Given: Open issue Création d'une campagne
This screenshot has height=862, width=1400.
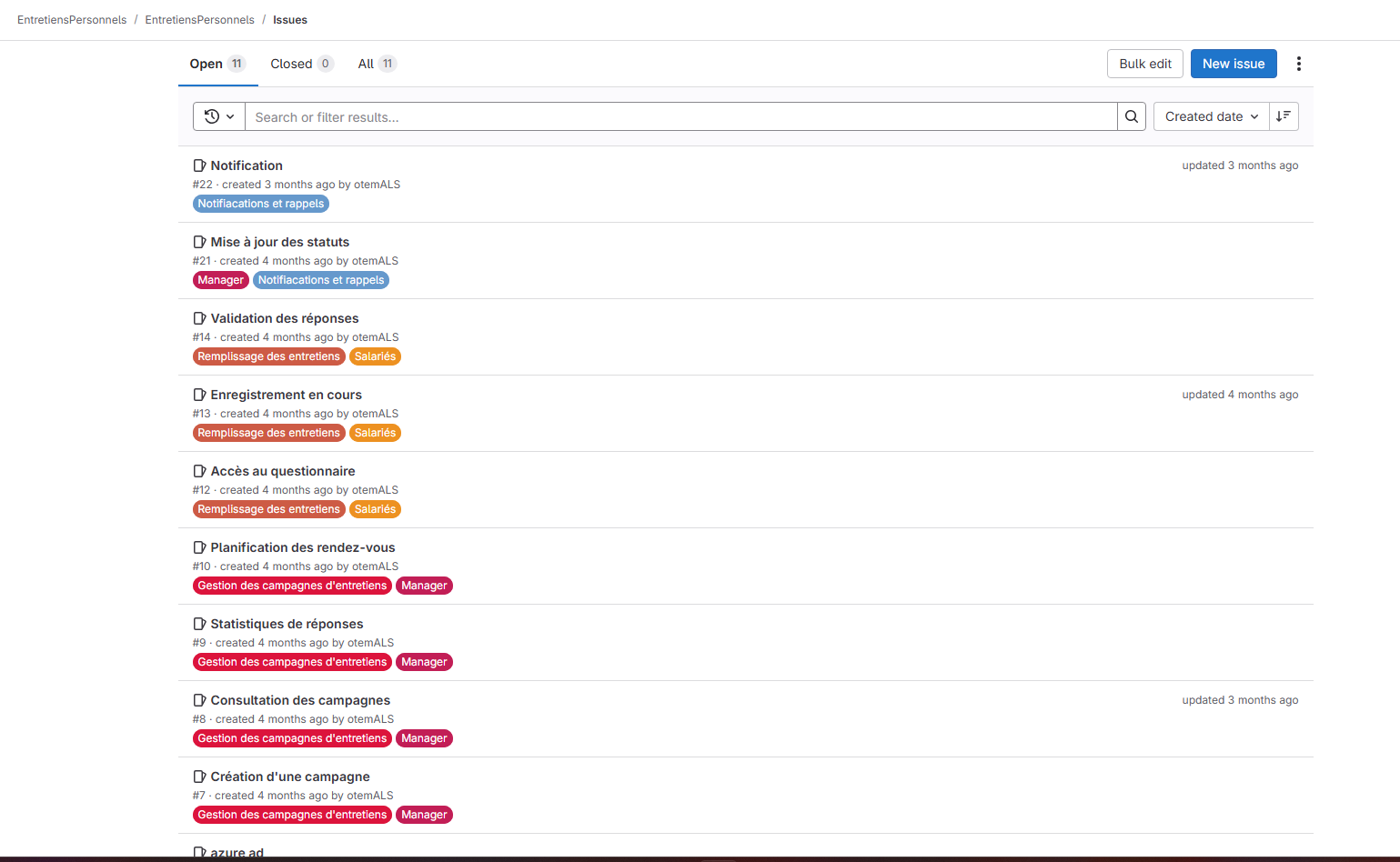Looking at the screenshot, I should point(290,777).
